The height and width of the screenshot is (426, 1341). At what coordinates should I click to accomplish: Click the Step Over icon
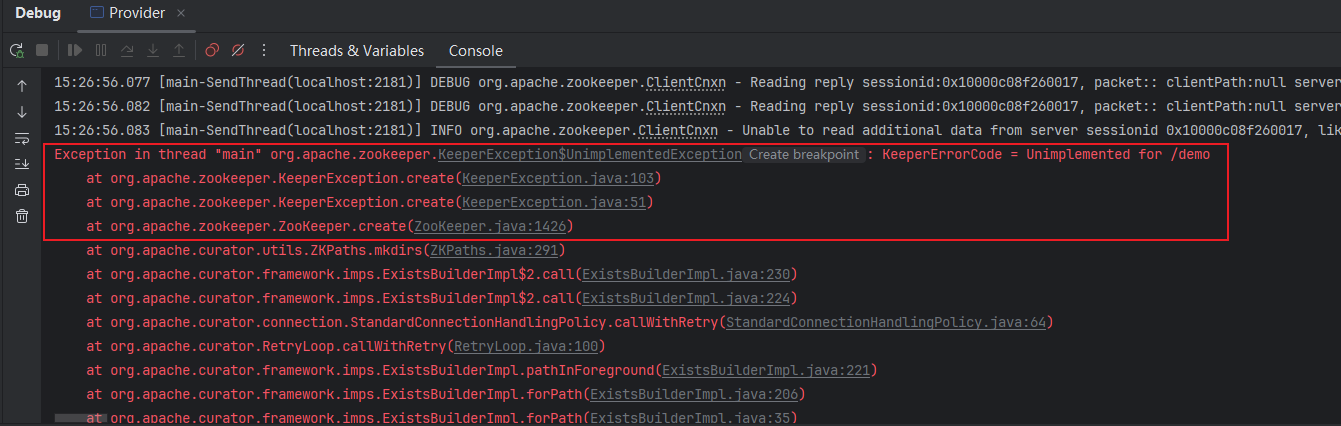click(127, 50)
